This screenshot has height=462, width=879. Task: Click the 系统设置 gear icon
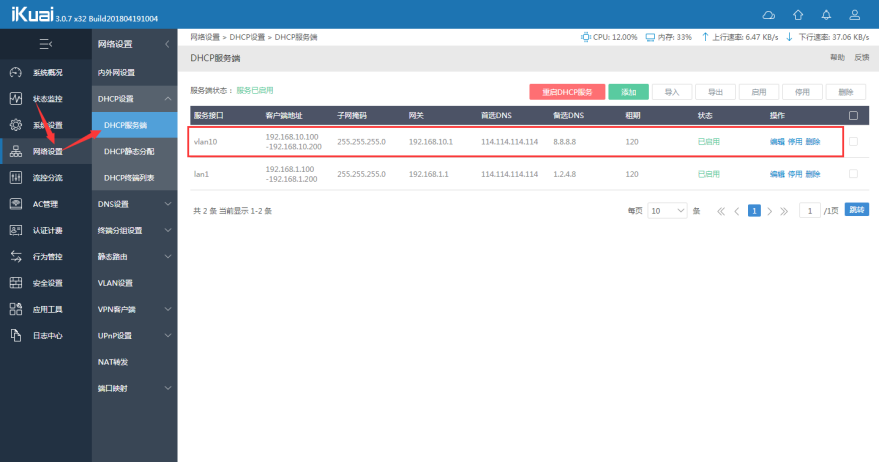(16, 125)
